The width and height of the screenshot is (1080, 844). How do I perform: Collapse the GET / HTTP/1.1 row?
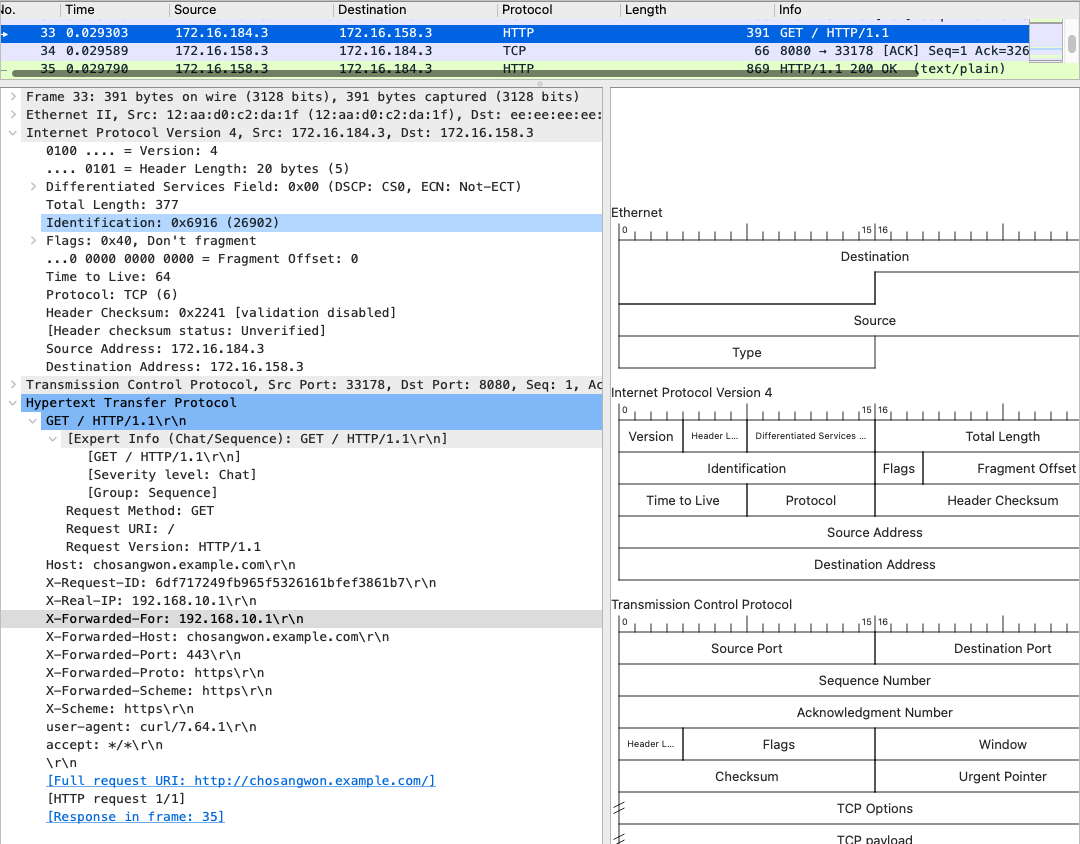pos(33,420)
